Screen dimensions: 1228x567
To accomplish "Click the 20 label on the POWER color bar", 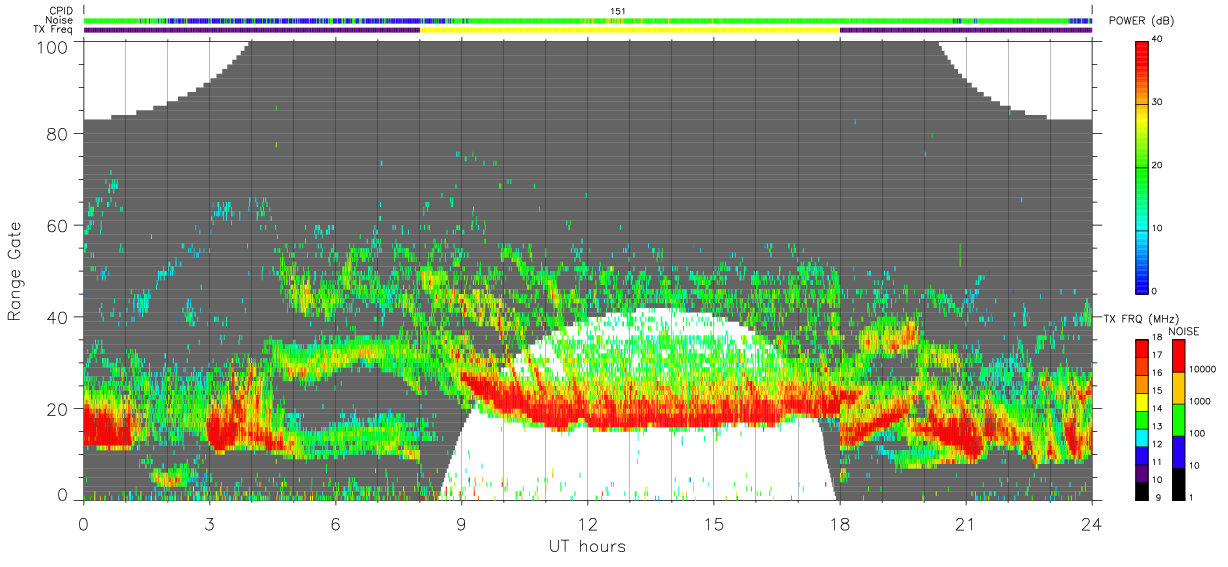I will pyautogui.click(x=1159, y=166).
